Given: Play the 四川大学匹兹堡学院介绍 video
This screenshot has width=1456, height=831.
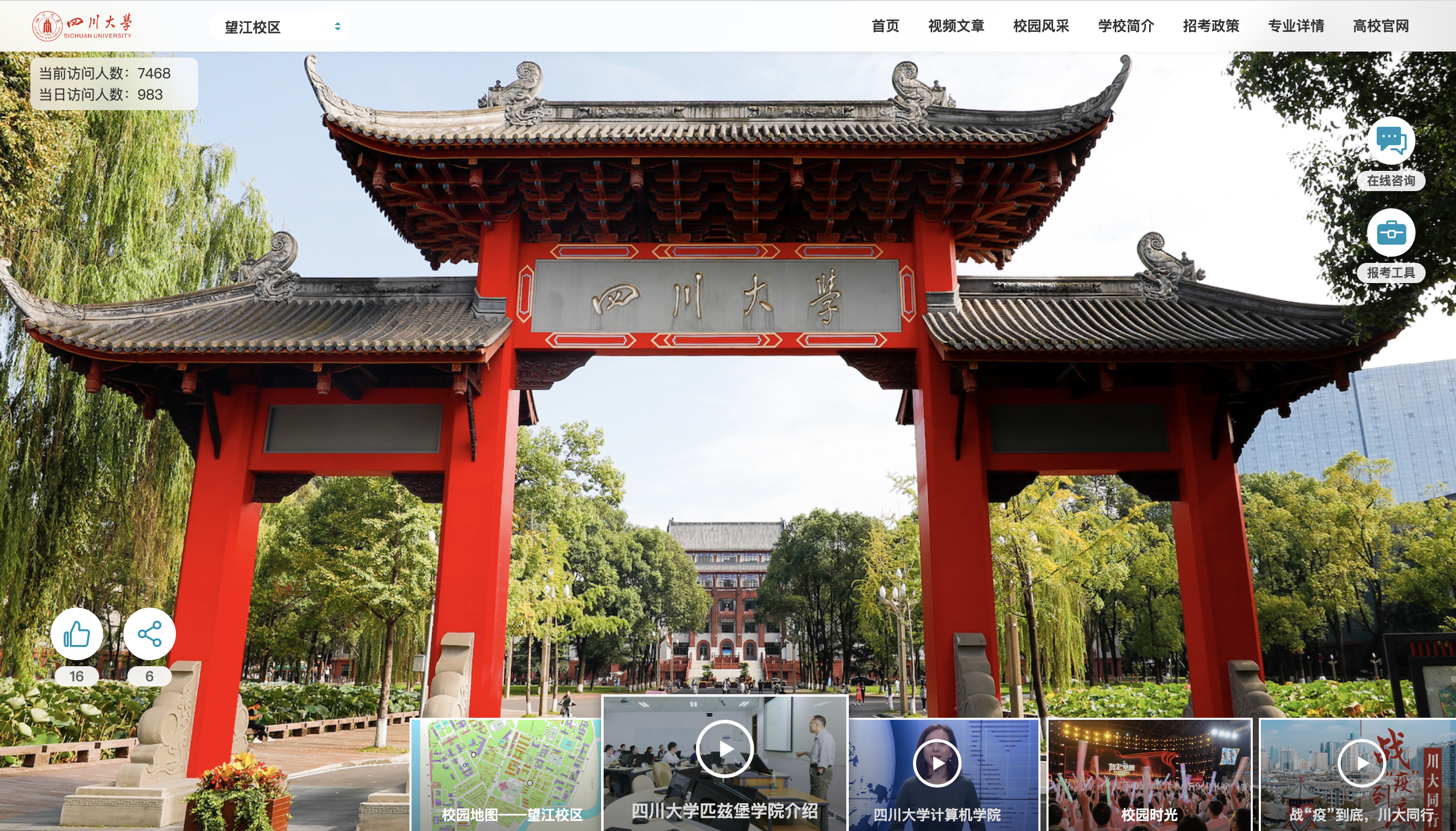Looking at the screenshot, I should coord(725,749).
